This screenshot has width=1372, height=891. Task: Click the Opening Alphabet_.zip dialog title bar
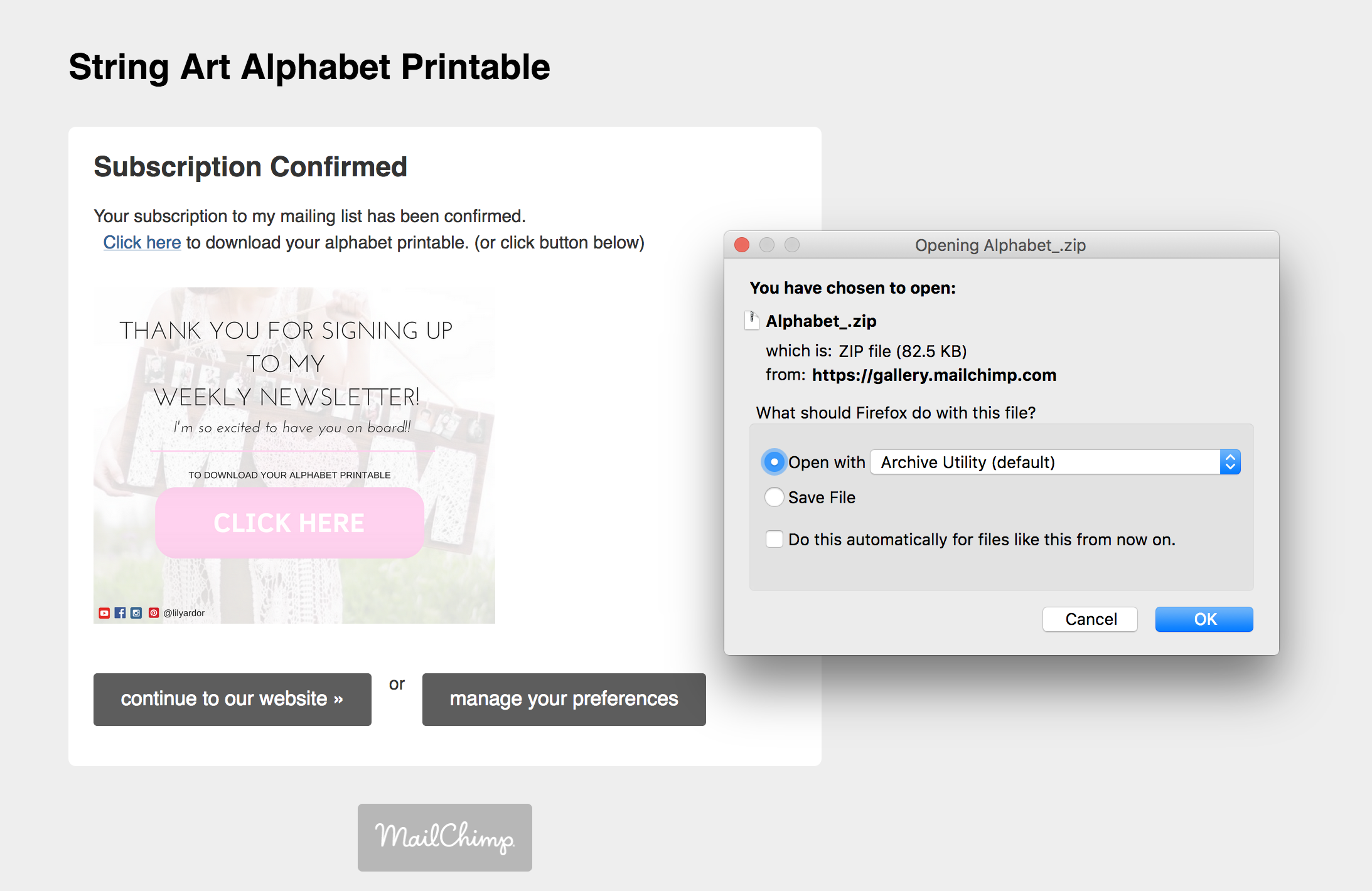1000,245
